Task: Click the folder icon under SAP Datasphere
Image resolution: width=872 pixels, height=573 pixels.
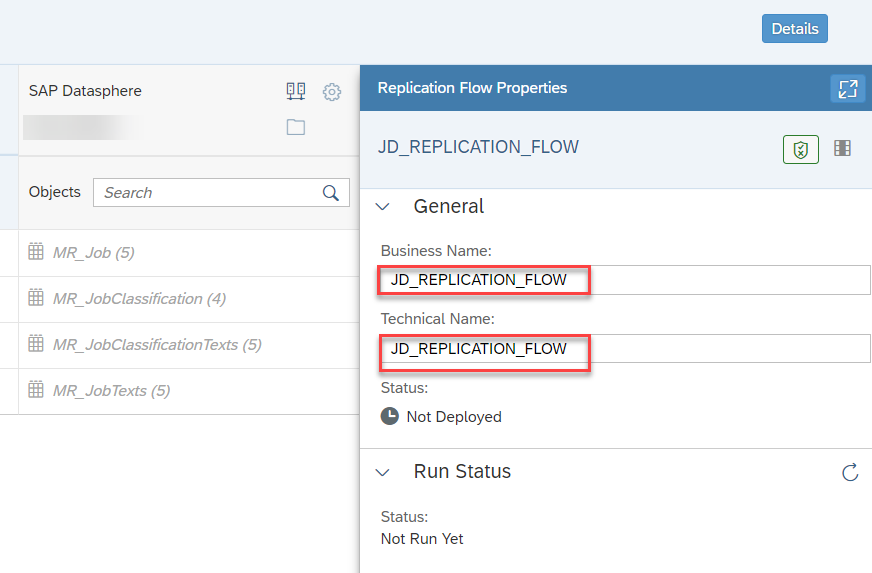Action: (296, 127)
